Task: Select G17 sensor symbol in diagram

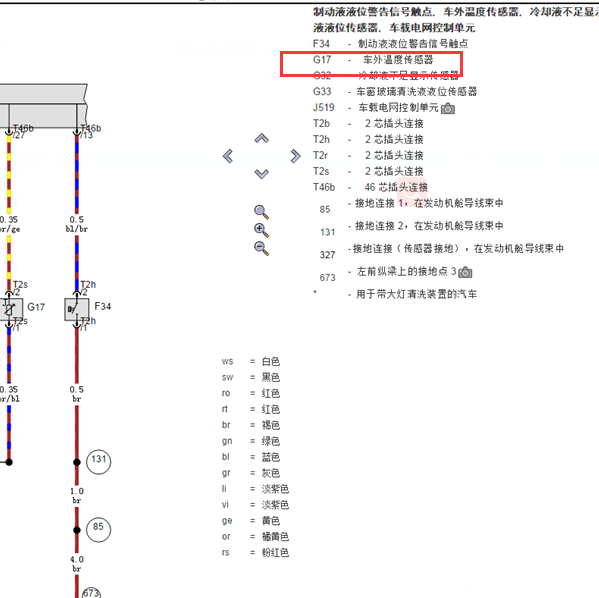Action: (11, 310)
